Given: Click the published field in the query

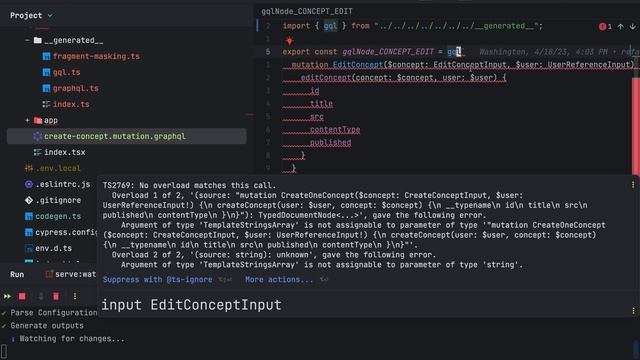Looking at the screenshot, I should (x=330, y=142).
